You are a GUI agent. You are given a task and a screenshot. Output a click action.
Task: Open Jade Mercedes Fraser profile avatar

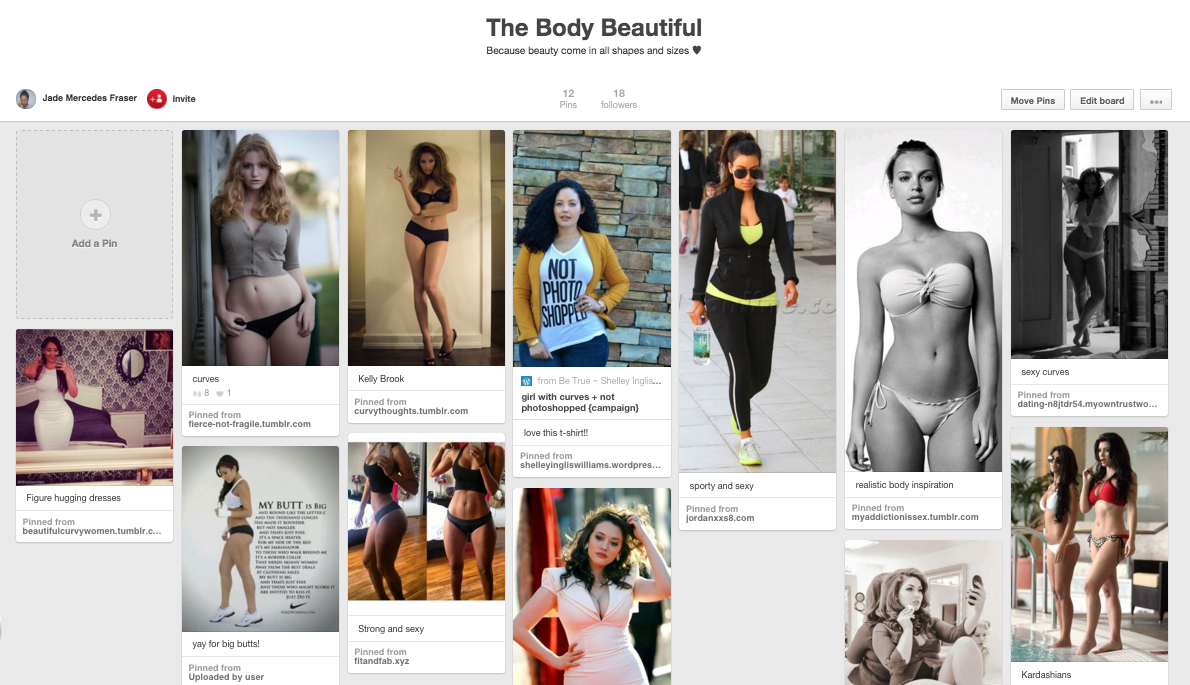pyautogui.click(x=26, y=99)
